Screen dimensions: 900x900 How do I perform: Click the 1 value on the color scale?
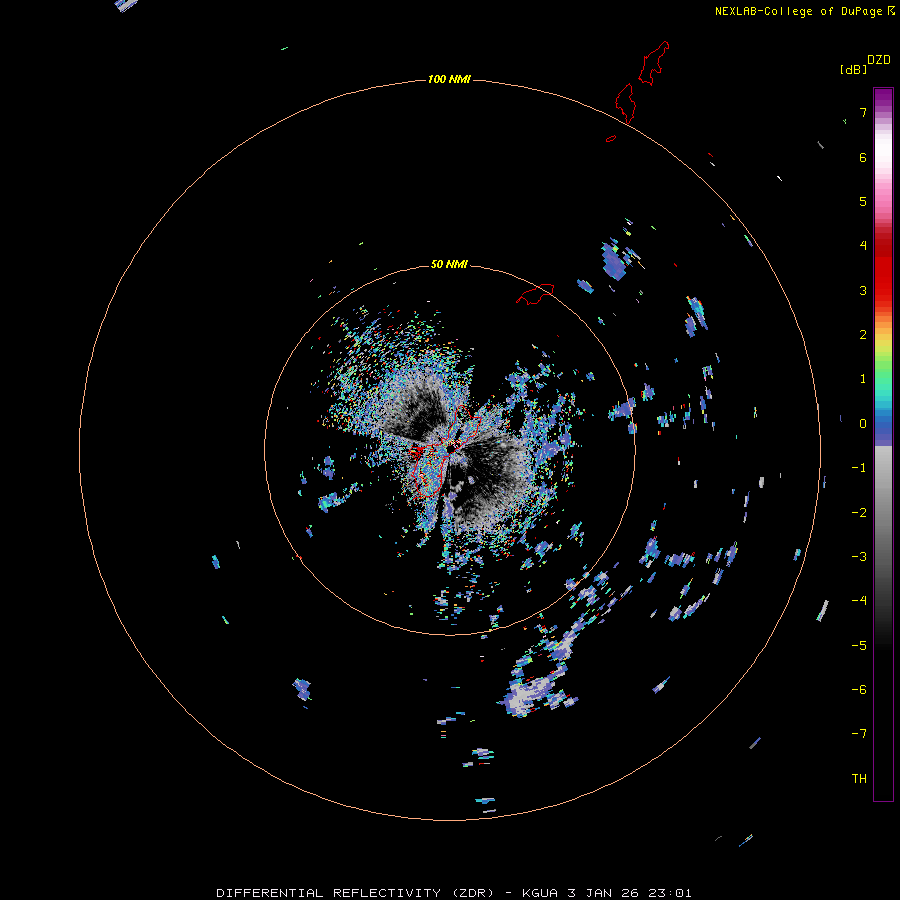click(863, 379)
